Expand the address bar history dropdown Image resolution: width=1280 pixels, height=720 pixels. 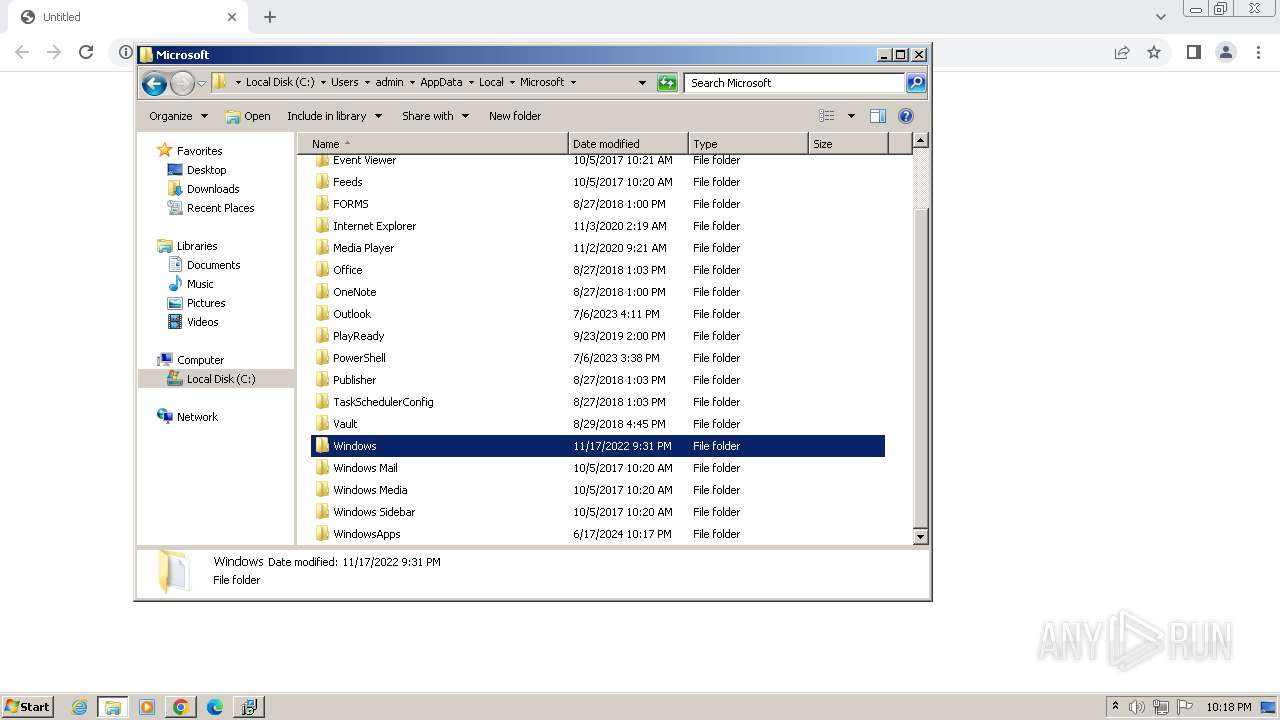point(642,83)
